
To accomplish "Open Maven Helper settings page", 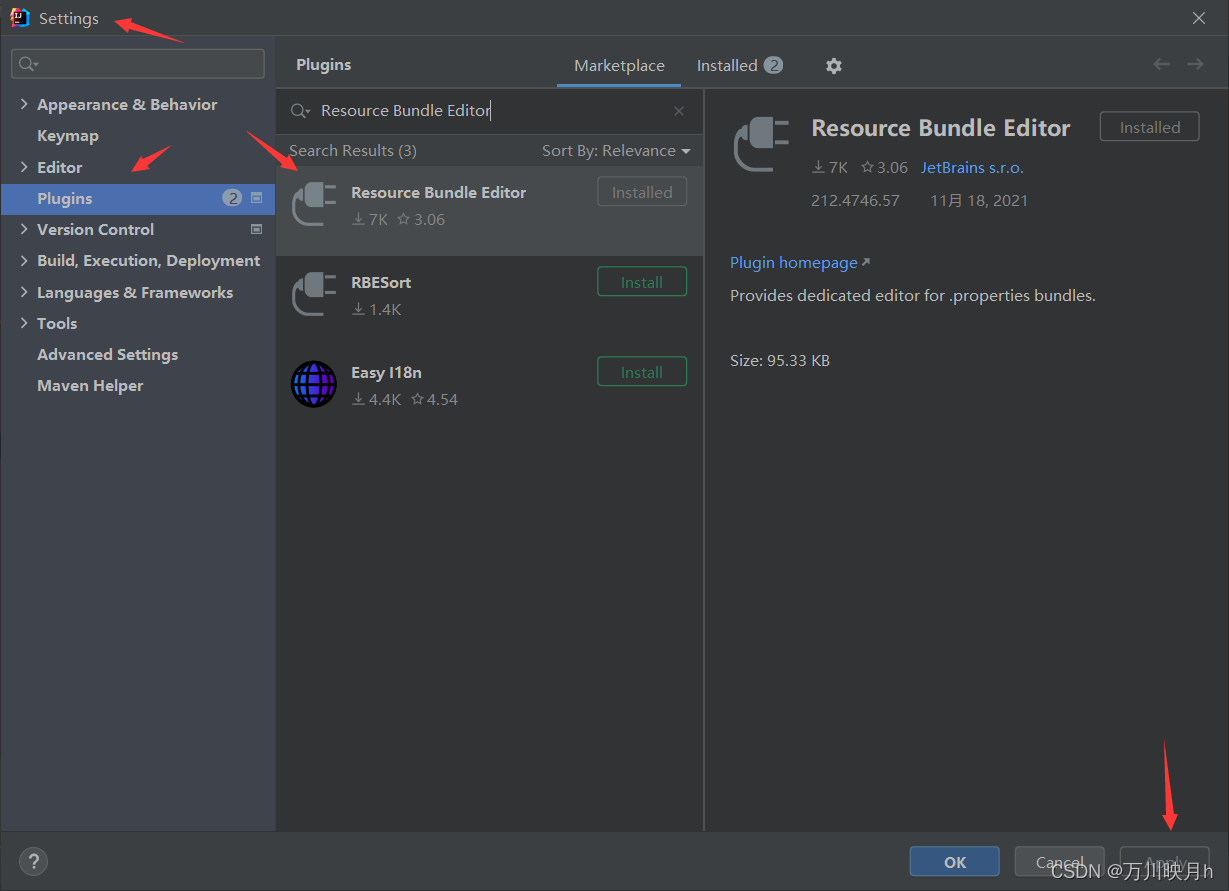I will point(90,385).
